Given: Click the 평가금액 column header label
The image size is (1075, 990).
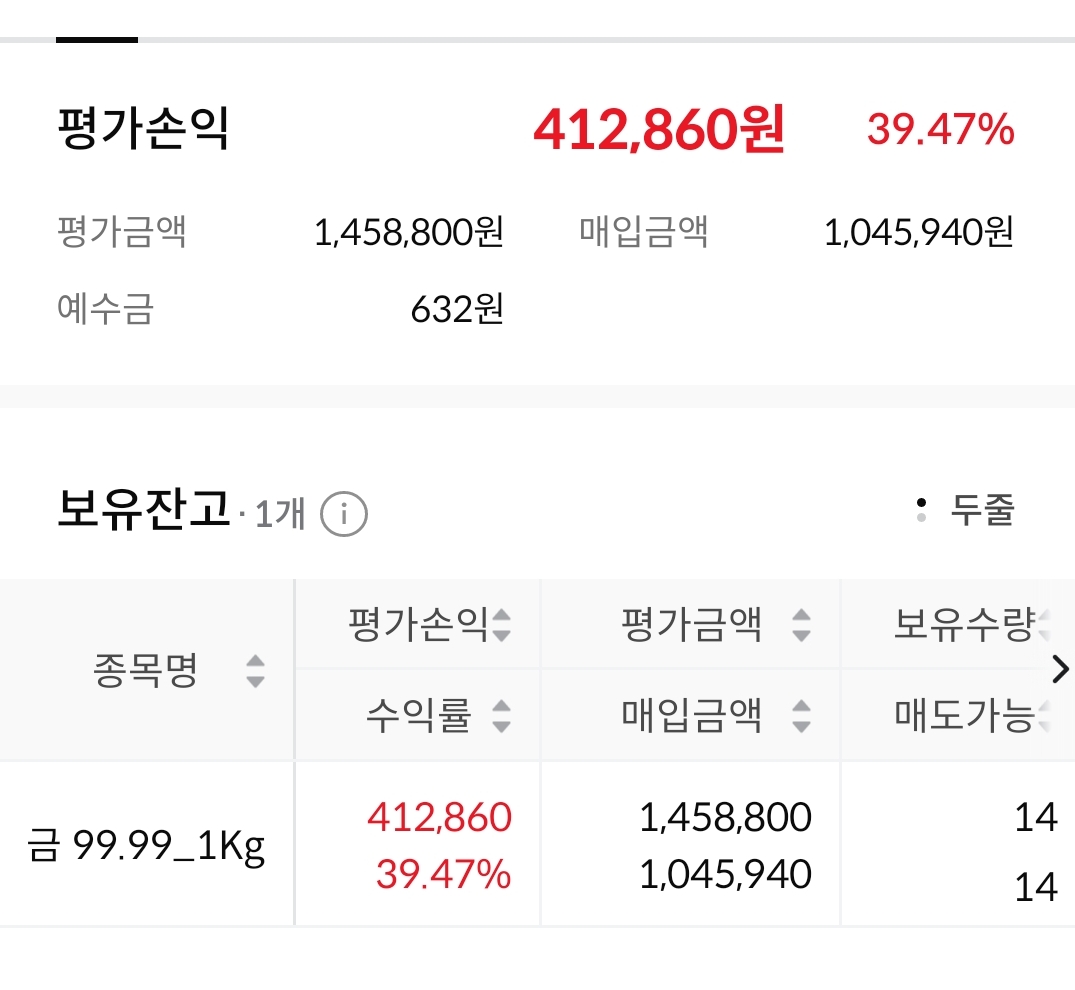Looking at the screenshot, I should [x=691, y=625].
